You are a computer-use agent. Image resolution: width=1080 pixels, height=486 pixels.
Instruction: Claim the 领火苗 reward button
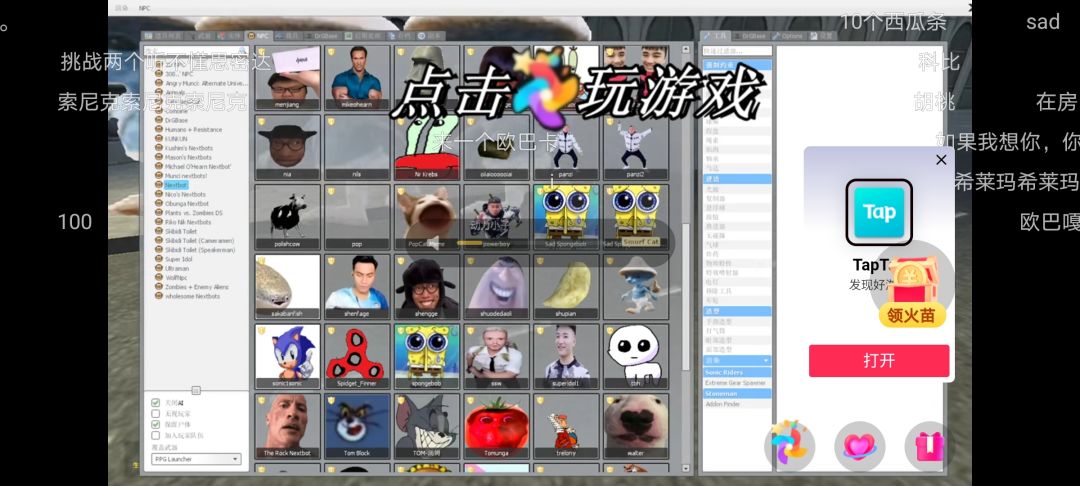911,315
